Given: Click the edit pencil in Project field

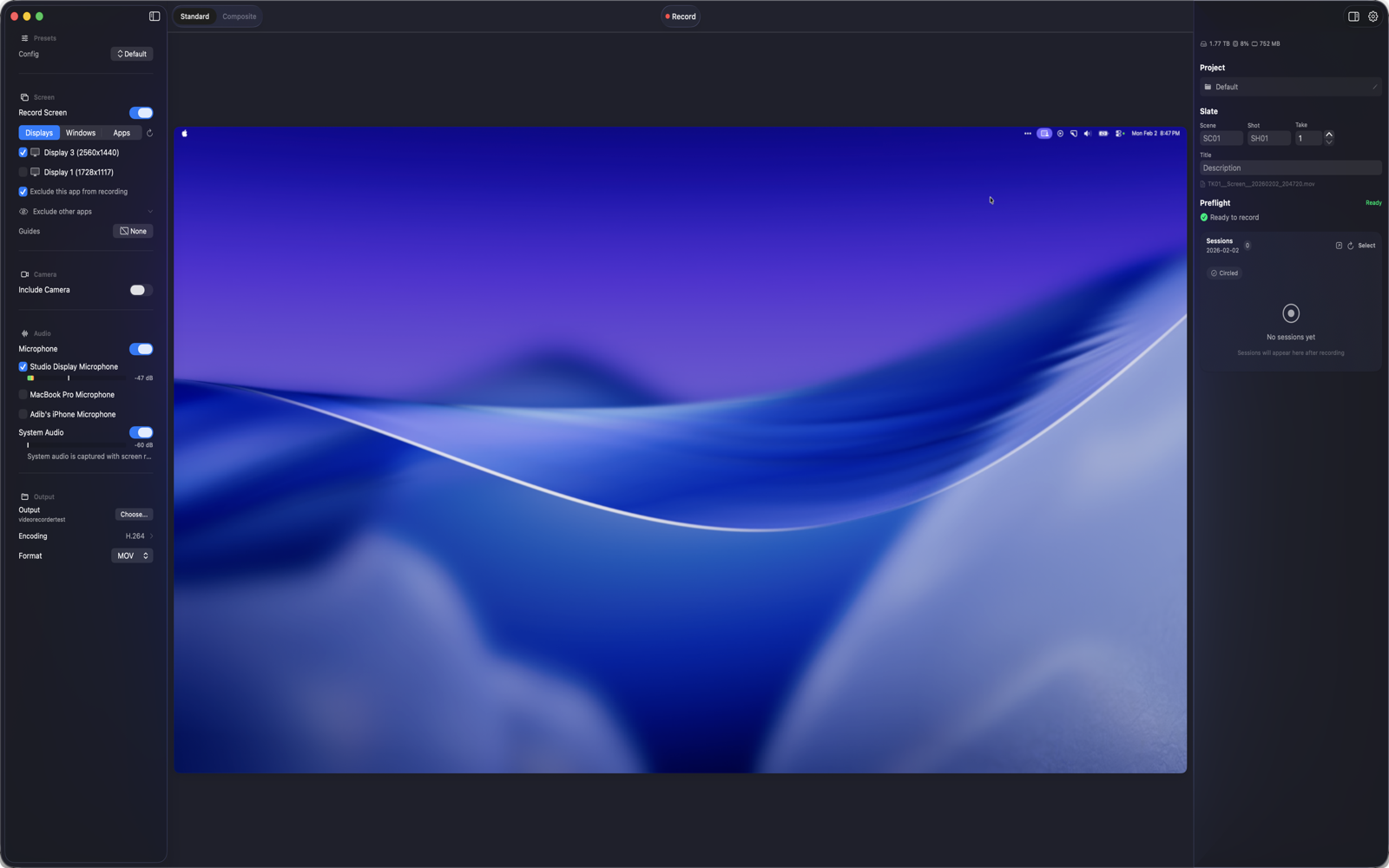Looking at the screenshot, I should (1374, 87).
